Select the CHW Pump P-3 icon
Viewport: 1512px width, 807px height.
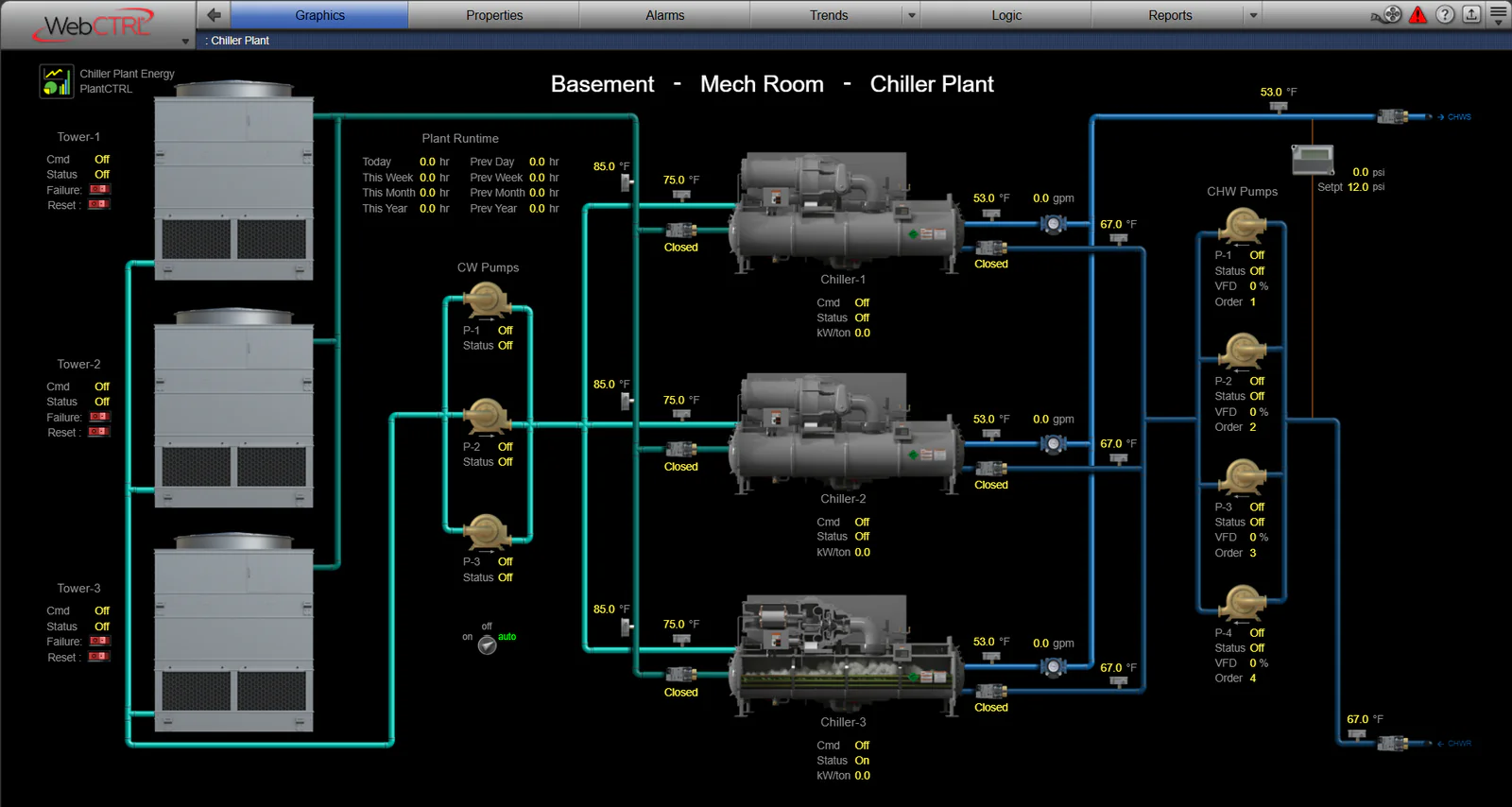(1242, 478)
